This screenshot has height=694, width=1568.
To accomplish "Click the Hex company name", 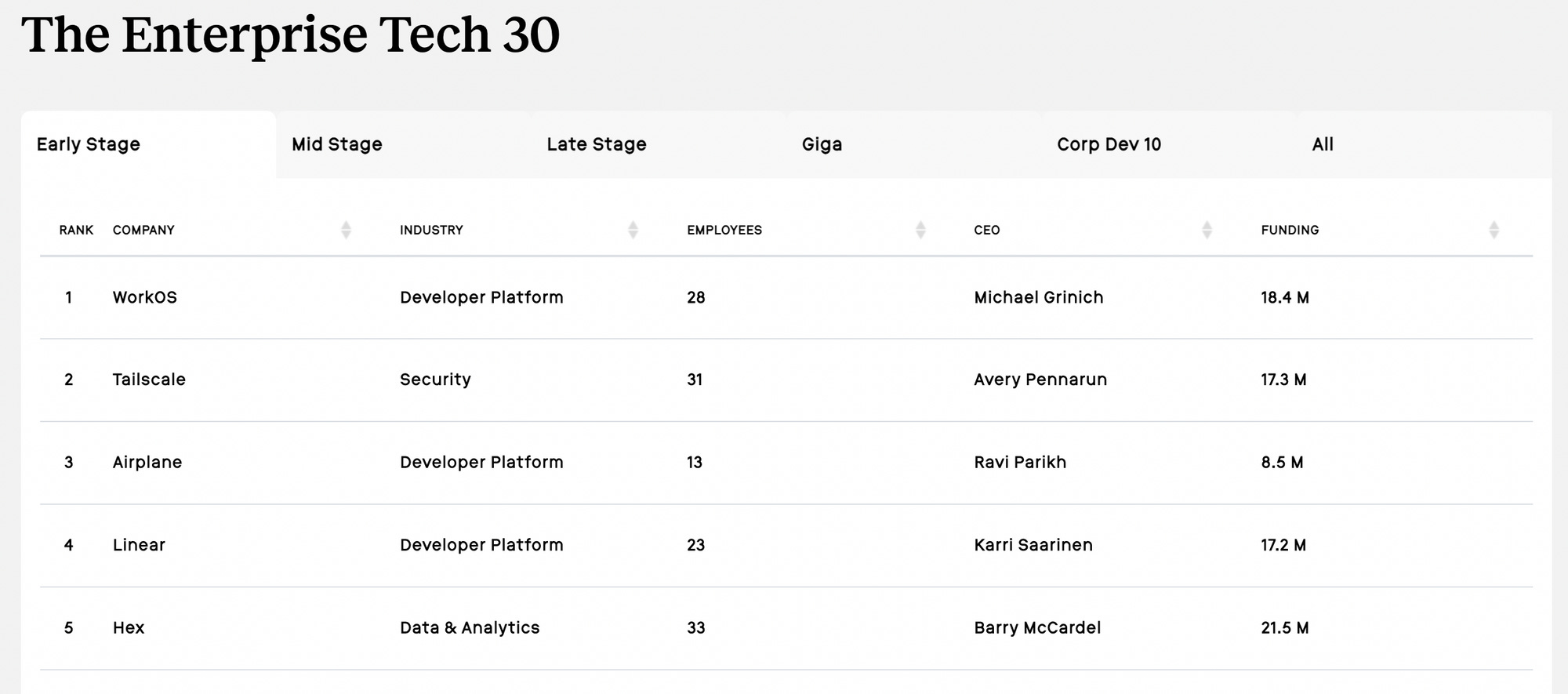I will coord(129,627).
